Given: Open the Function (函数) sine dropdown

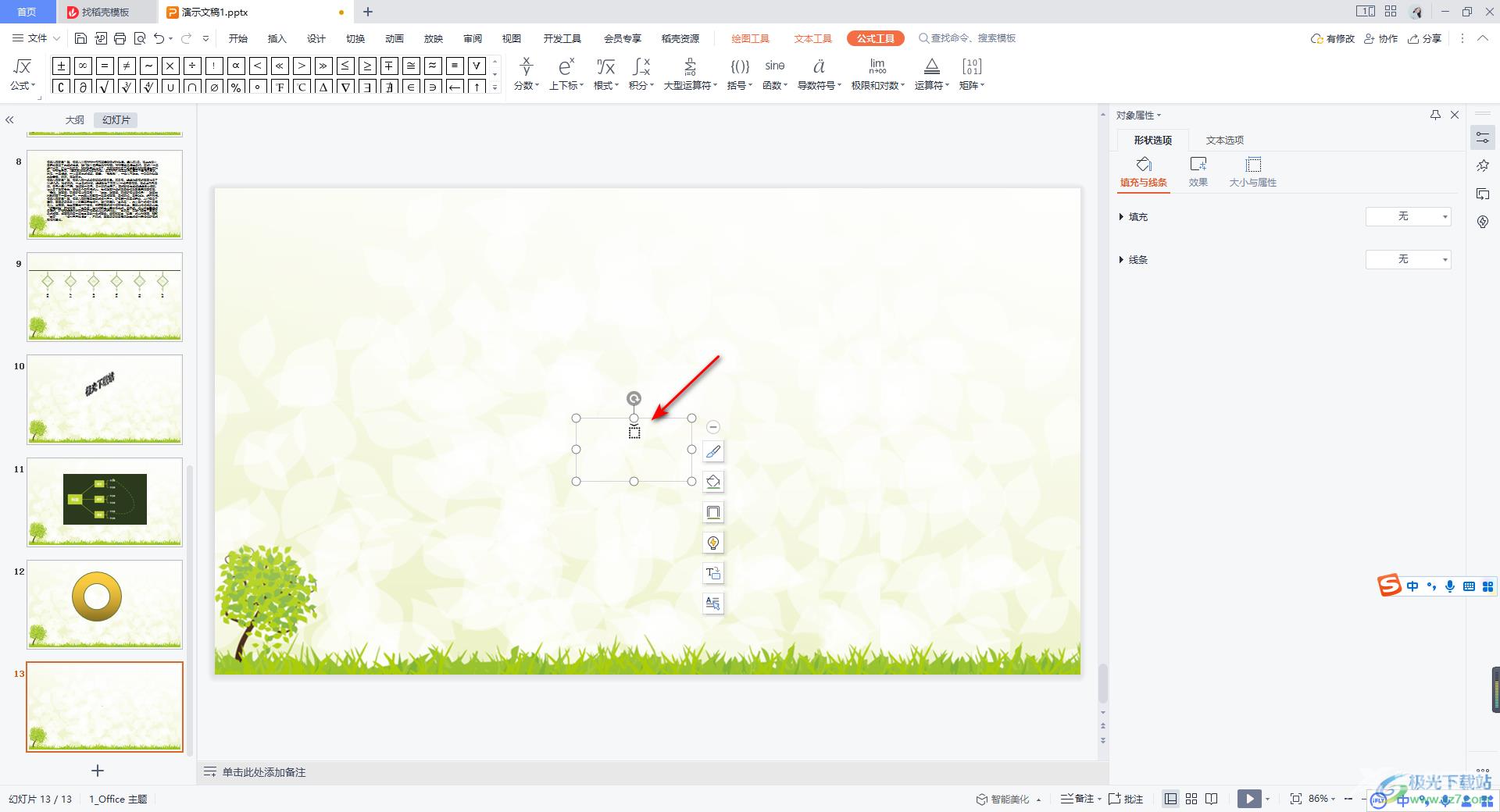Looking at the screenshot, I should [775, 74].
